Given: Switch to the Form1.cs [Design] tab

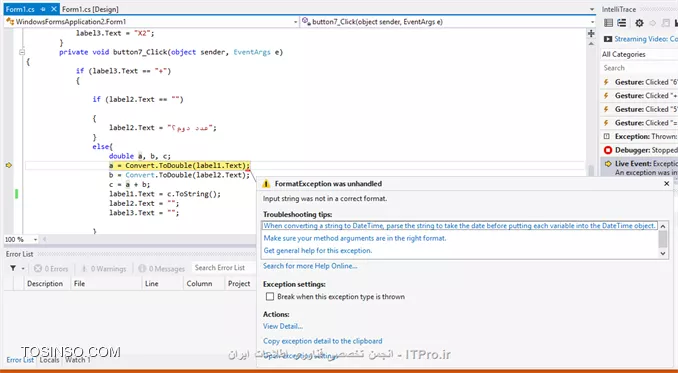Looking at the screenshot, I should (90, 9).
